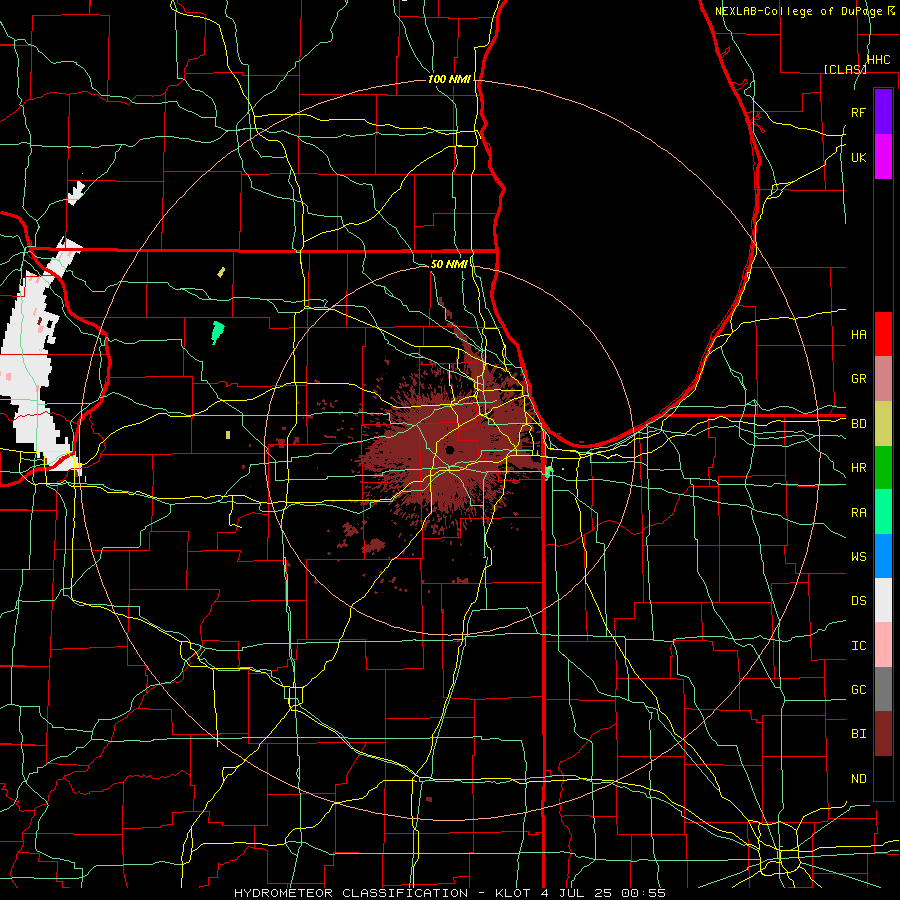Click the blue WS legend color block
The height and width of the screenshot is (900, 900).
[x=883, y=556]
